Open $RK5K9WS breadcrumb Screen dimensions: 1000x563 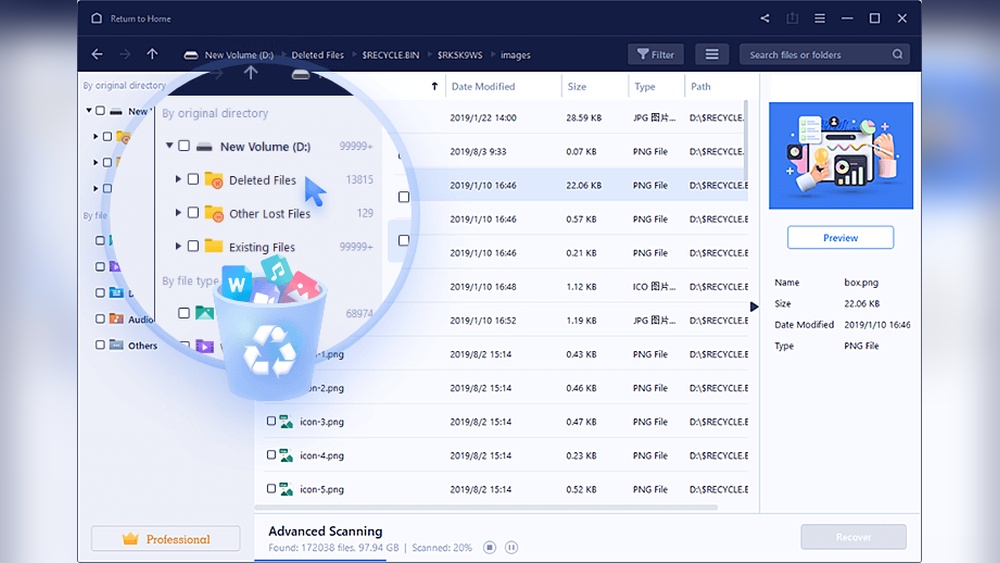[459, 55]
